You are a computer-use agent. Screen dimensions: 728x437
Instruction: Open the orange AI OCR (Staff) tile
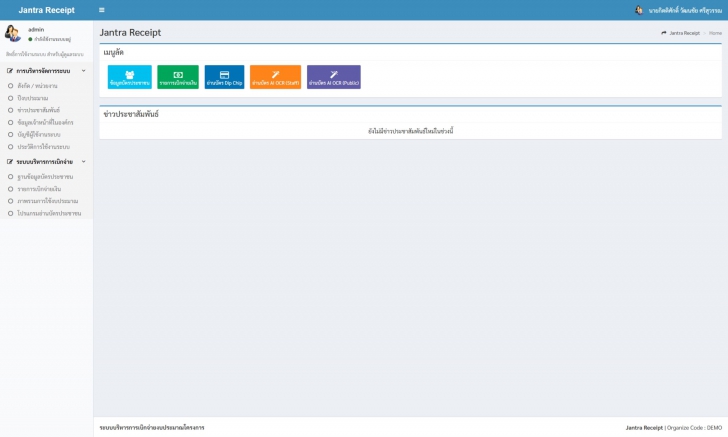(275, 77)
